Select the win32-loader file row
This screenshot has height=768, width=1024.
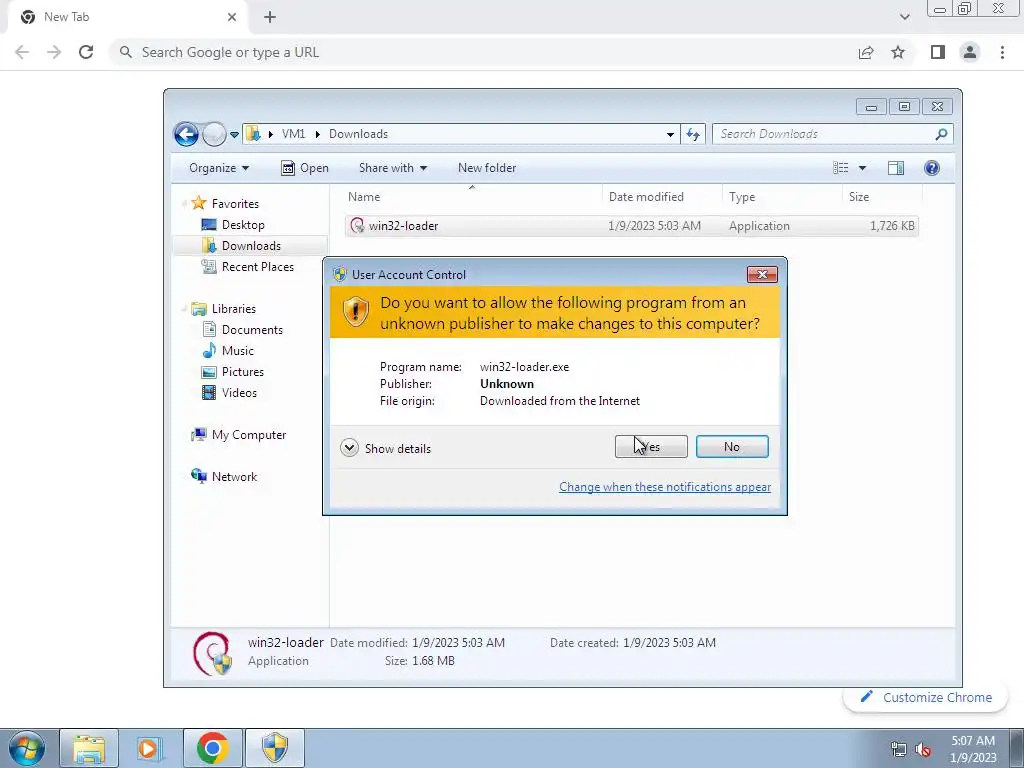[632, 226]
